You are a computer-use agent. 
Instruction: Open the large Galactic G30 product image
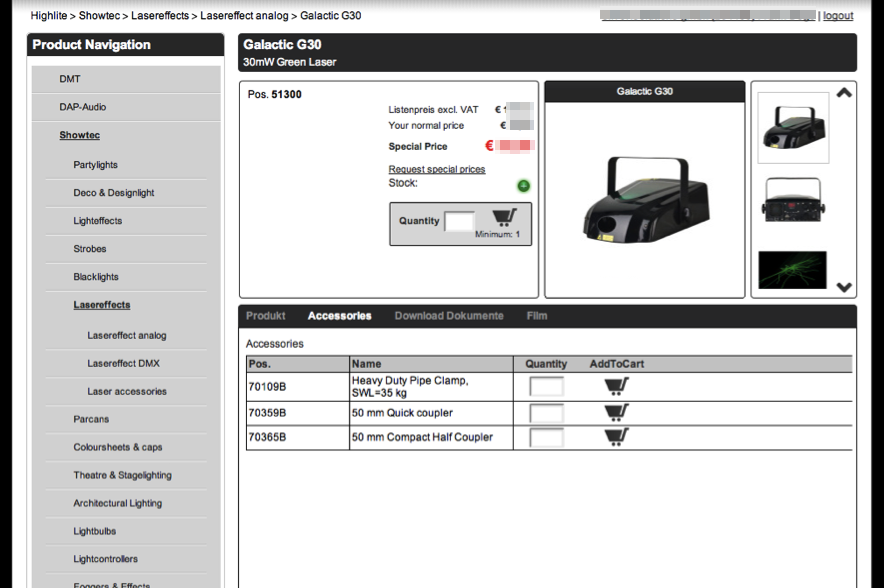coord(645,200)
